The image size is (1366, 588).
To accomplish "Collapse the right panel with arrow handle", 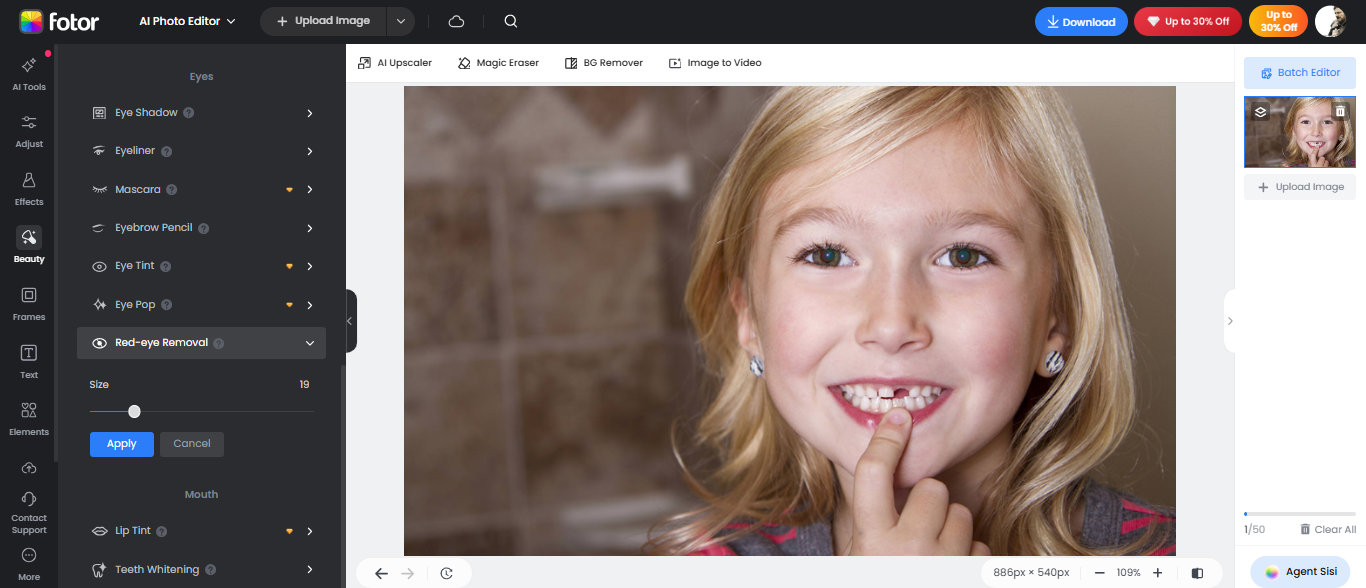I will (x=1230, y=321).
